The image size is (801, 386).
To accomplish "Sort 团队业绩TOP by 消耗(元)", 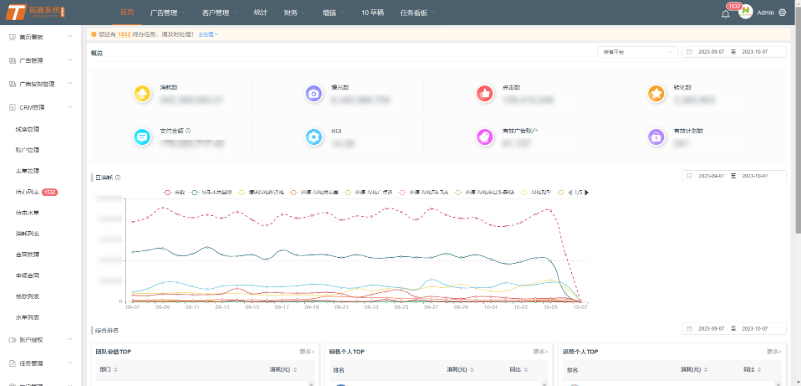I will point(295,370).
